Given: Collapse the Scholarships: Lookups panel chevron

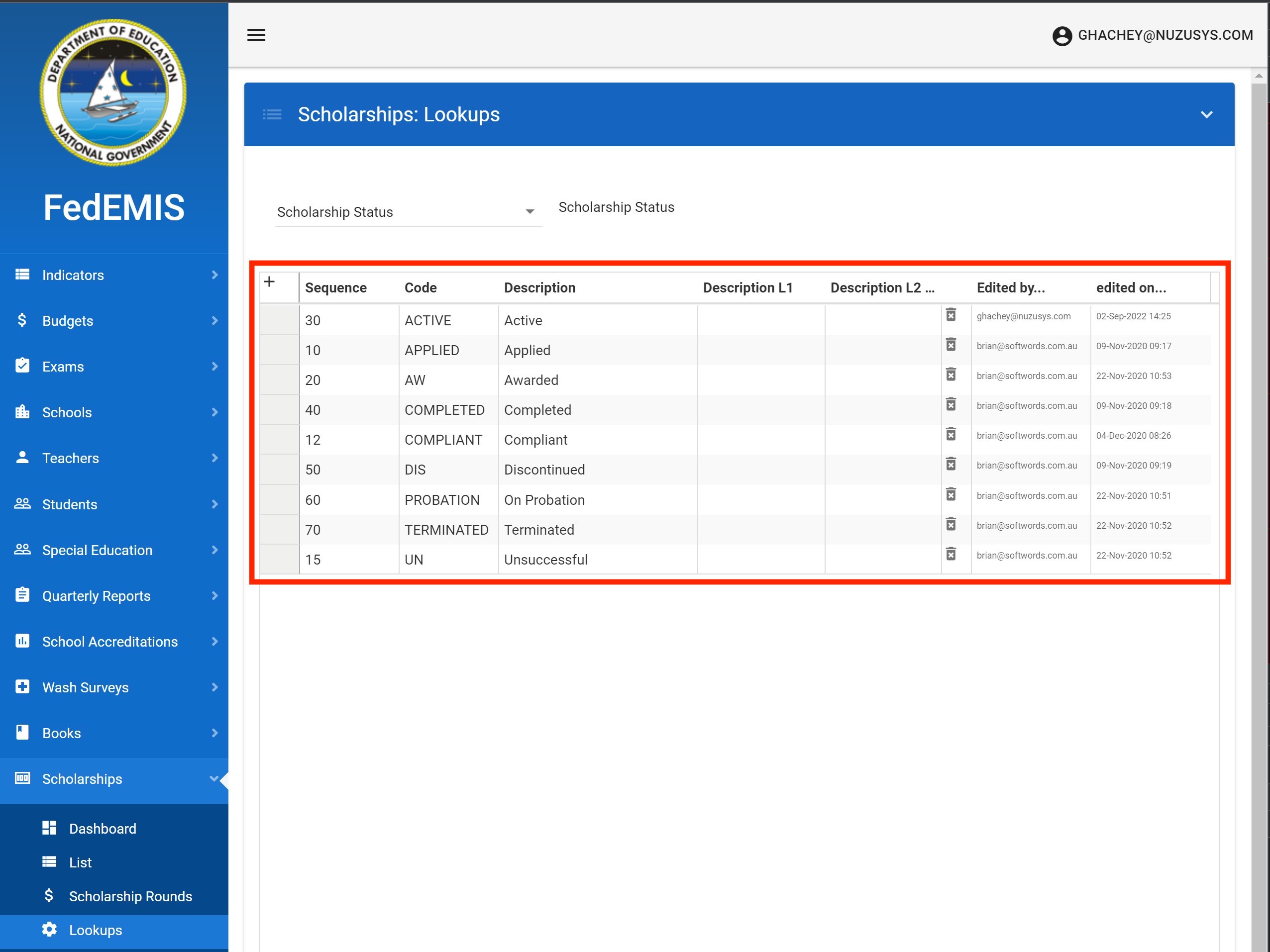Looking at the screenshot, I should (1206, 115).
